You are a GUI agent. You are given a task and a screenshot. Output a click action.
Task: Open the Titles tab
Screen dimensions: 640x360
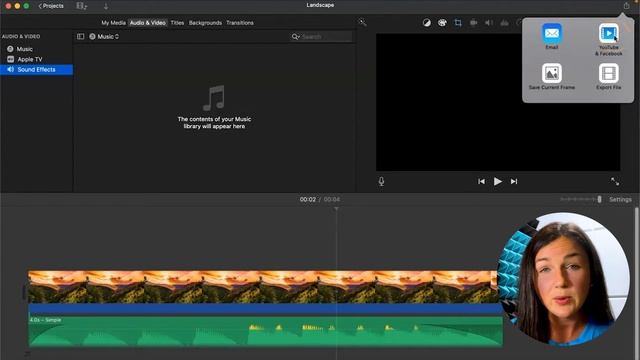tap(177, 23)
